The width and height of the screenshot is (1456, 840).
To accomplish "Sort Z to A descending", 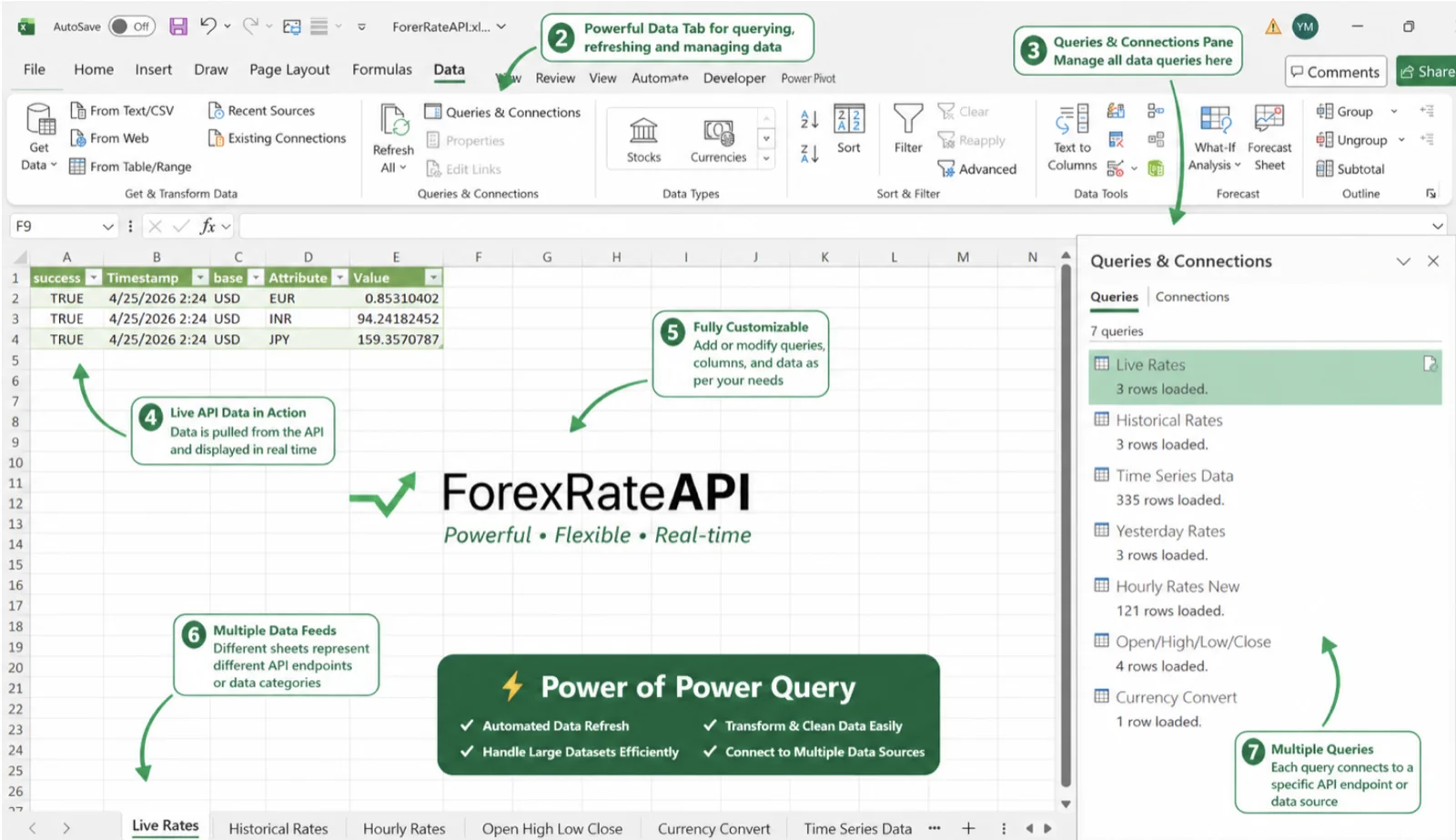I will [809, 154].
